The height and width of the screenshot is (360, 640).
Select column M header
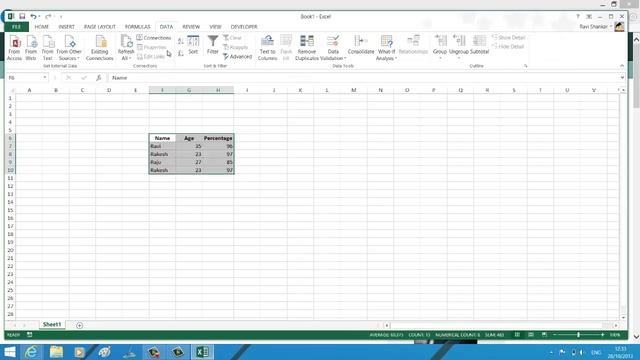pos(353,90)
